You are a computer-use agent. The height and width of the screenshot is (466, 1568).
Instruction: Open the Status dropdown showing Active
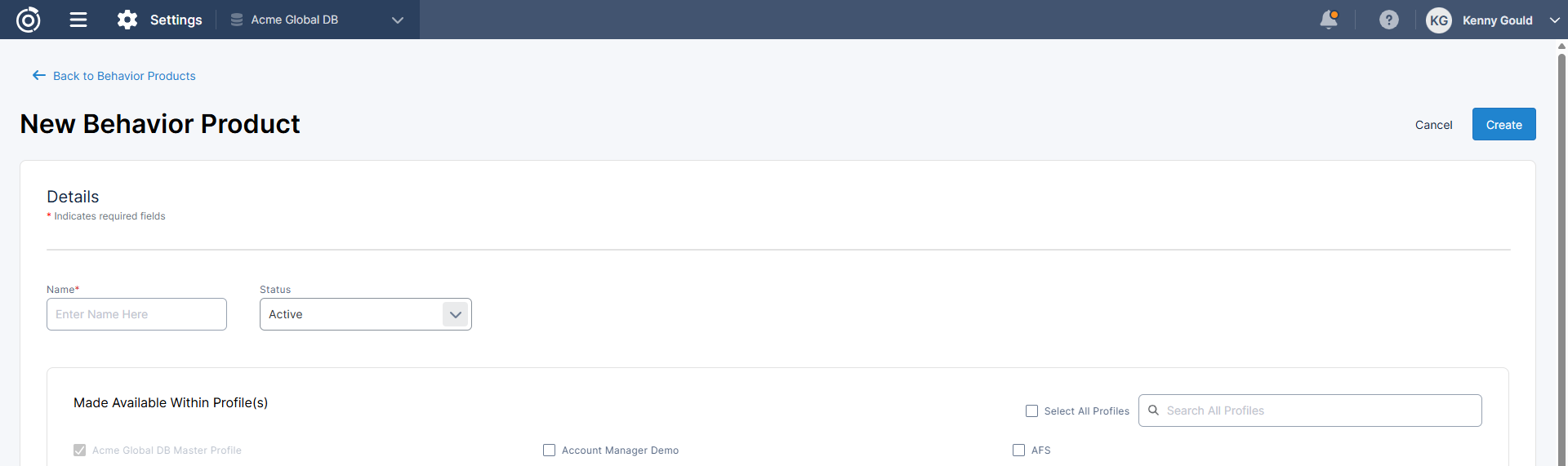coord(455,314)
